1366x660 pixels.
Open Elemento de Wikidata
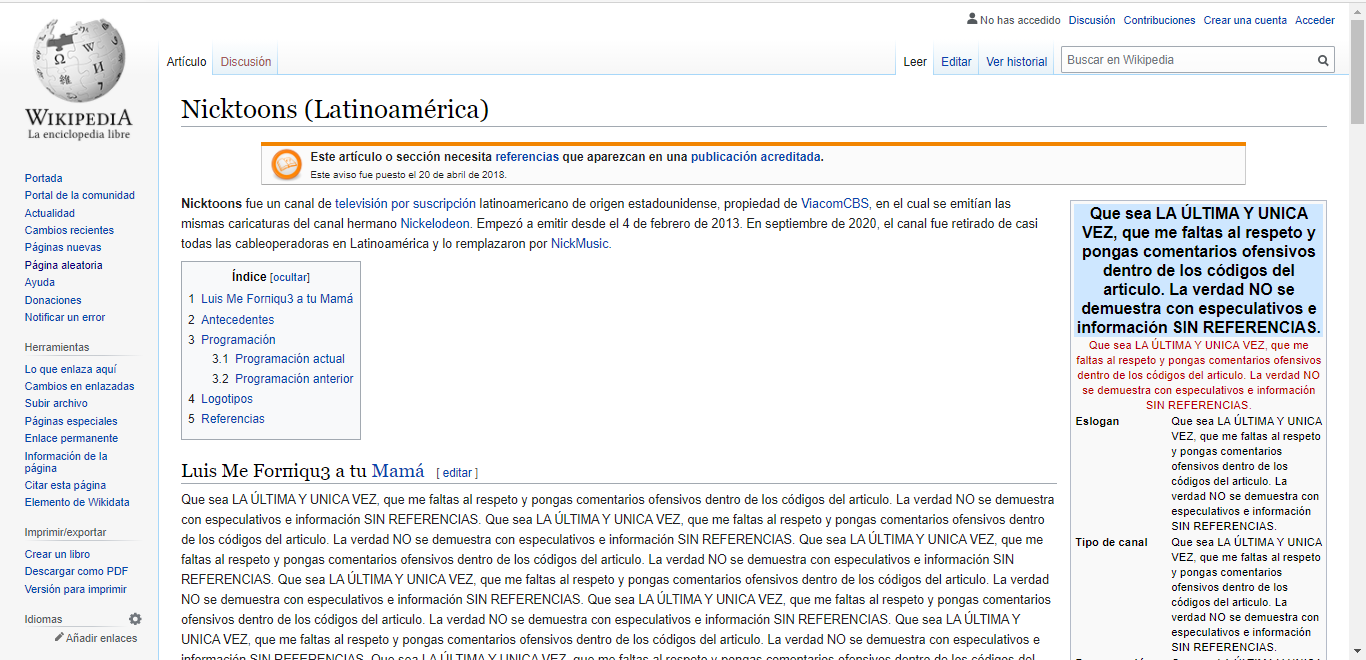(77, 503)
